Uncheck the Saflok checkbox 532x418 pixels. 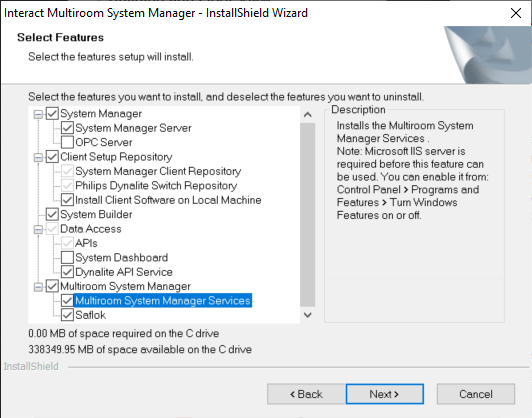pyautogui.click(x=67, y=315)
